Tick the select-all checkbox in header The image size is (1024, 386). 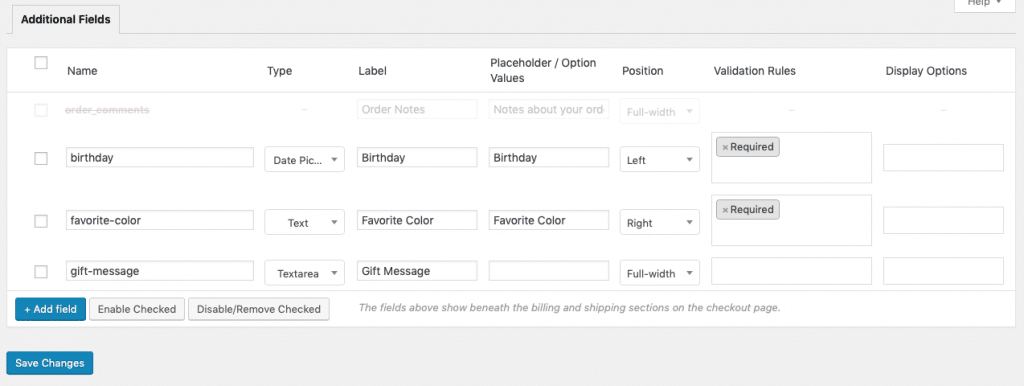click(41, 63)
